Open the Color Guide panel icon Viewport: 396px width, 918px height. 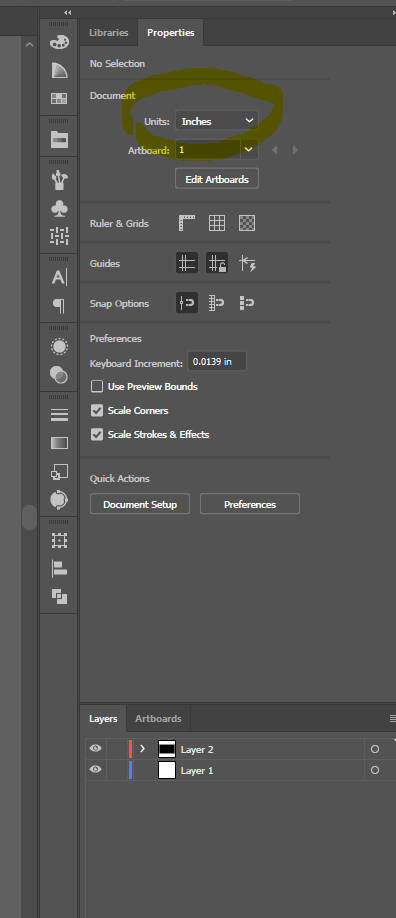pyautogui.click(x=59, y=70)
